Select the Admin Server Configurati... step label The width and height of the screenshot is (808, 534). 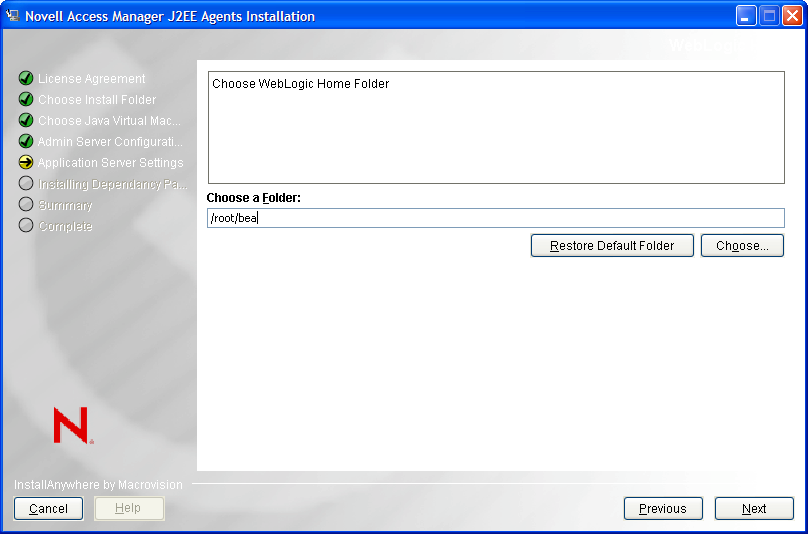pyautogui.click(x=110, y=142)
